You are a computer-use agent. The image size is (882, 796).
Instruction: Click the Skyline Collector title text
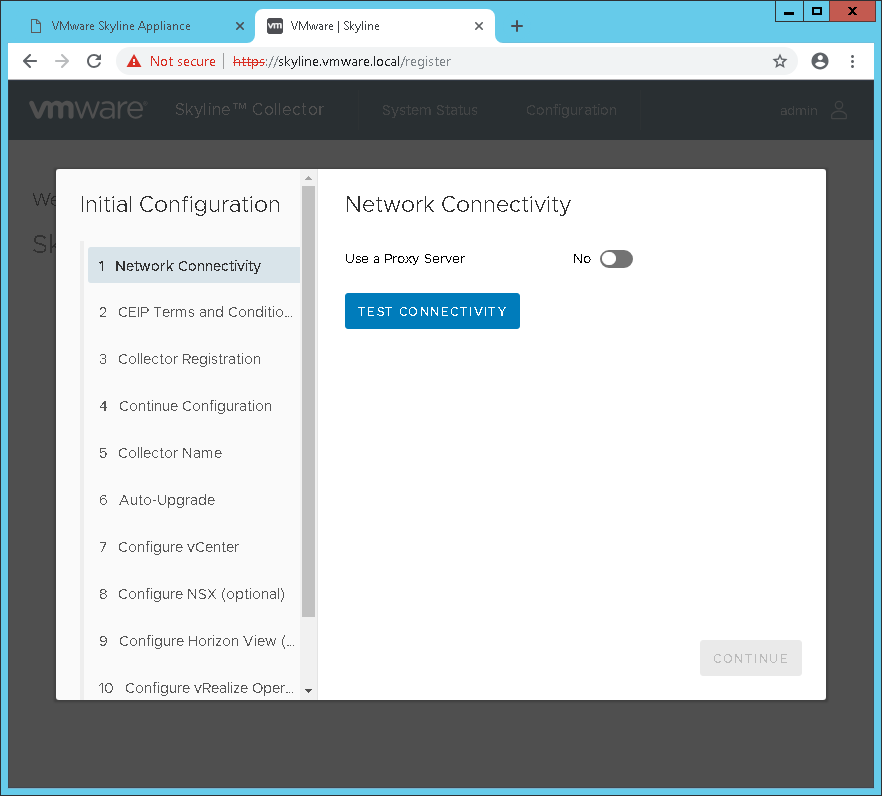tap(249, 109)
